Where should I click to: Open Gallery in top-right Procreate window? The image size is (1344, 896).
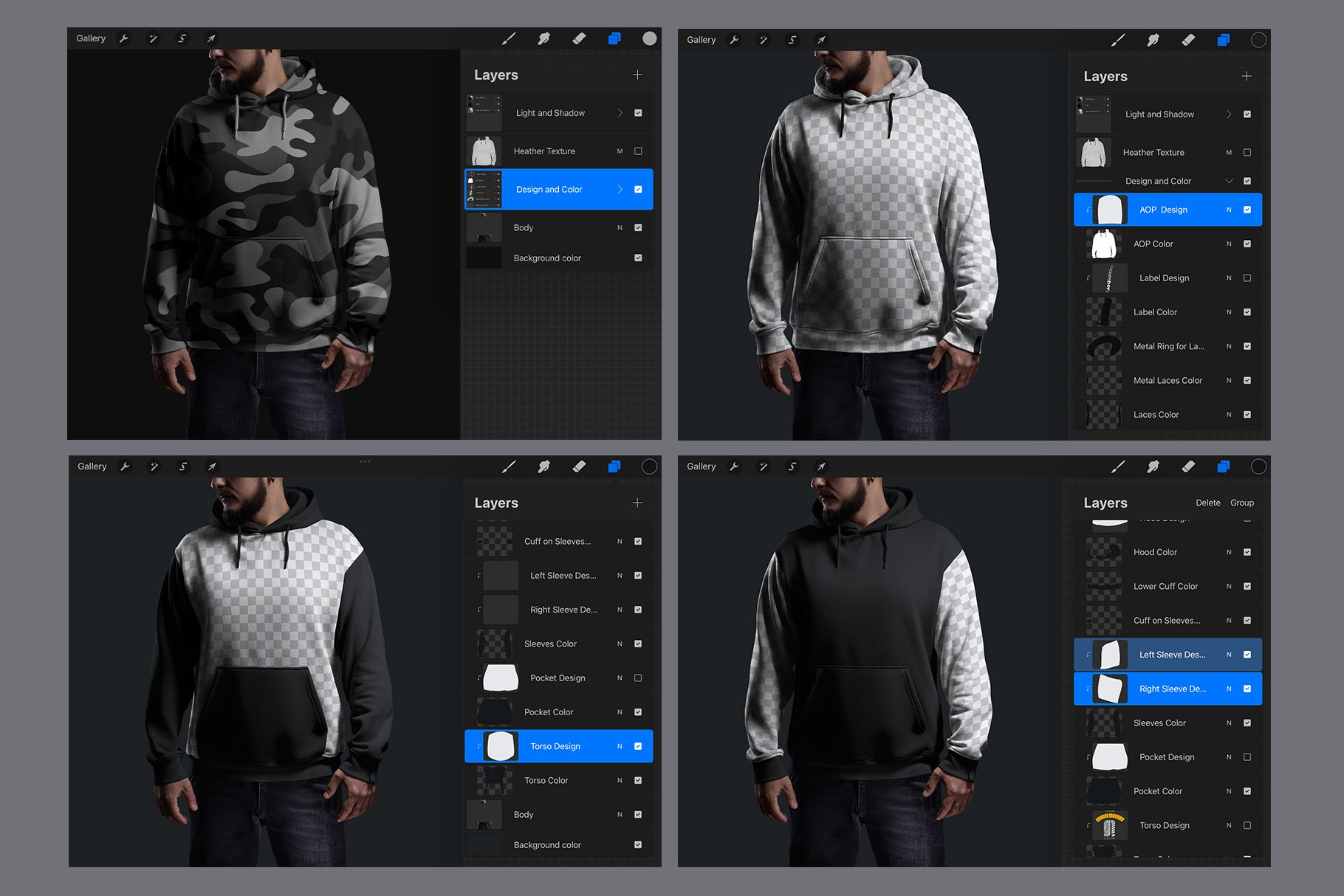tap(701, 40)
